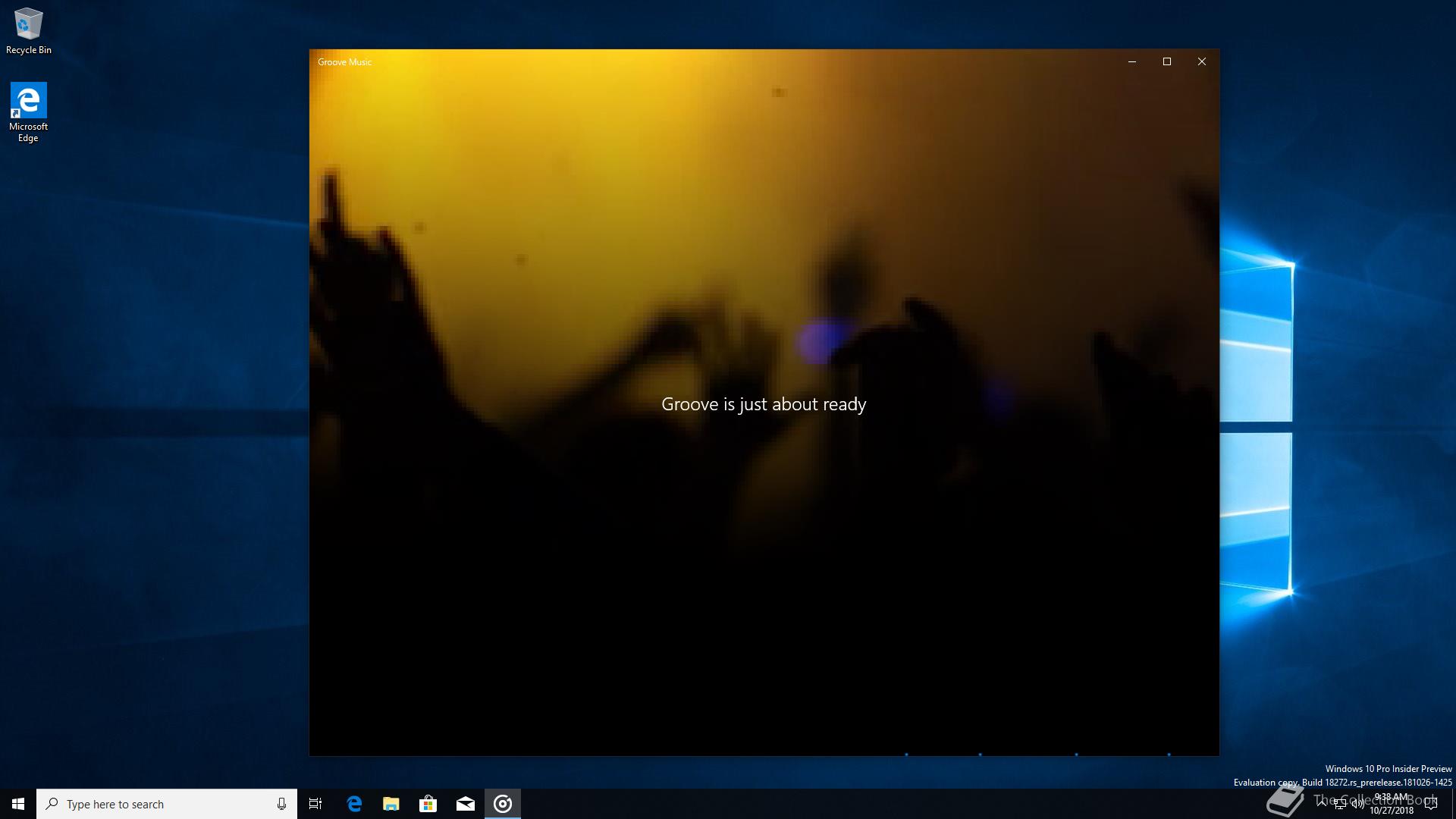Open the network status tray icon

[1340, 804]
